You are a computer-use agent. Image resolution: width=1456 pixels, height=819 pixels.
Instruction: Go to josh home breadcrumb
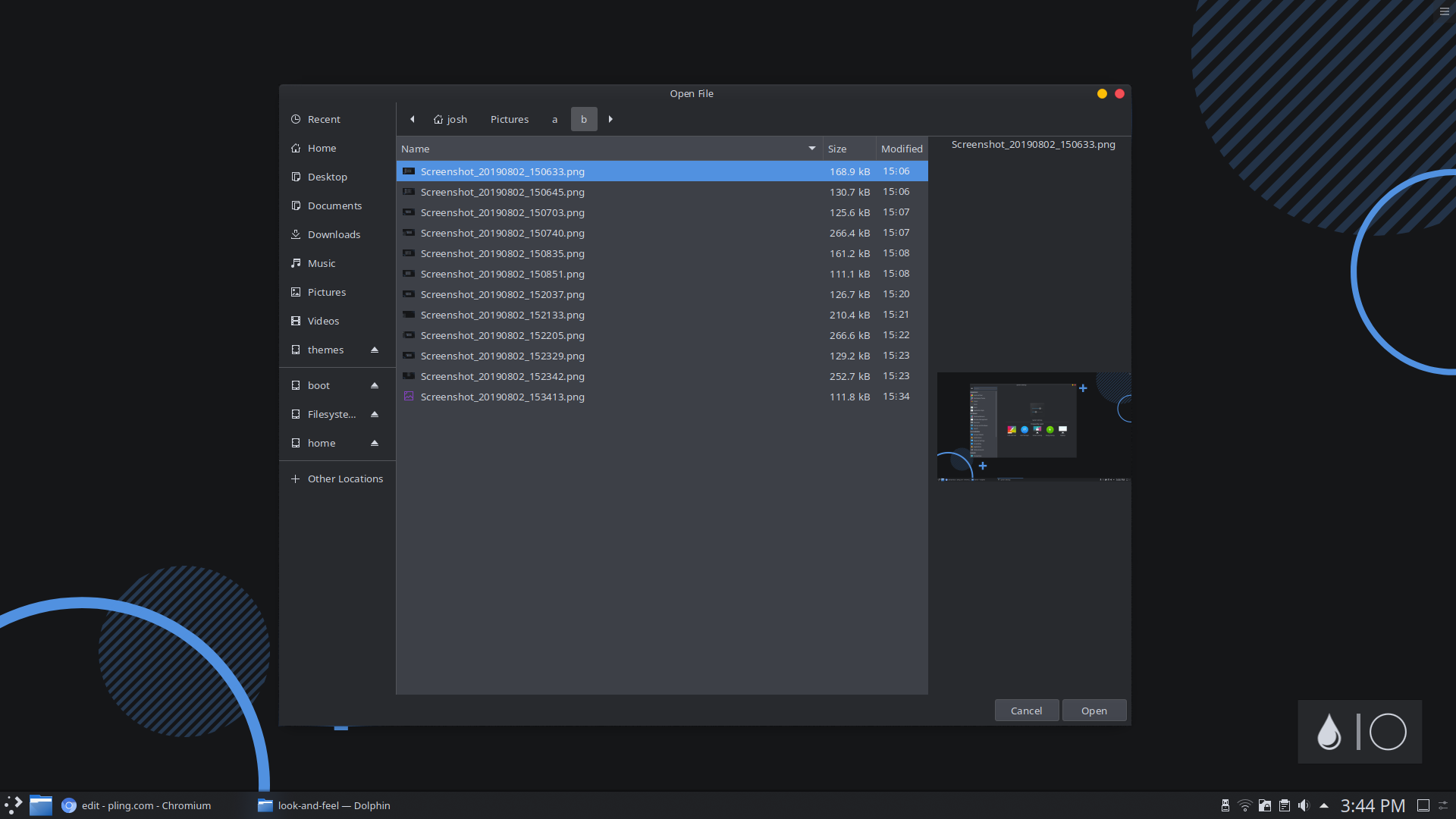(x=450, y=119)
